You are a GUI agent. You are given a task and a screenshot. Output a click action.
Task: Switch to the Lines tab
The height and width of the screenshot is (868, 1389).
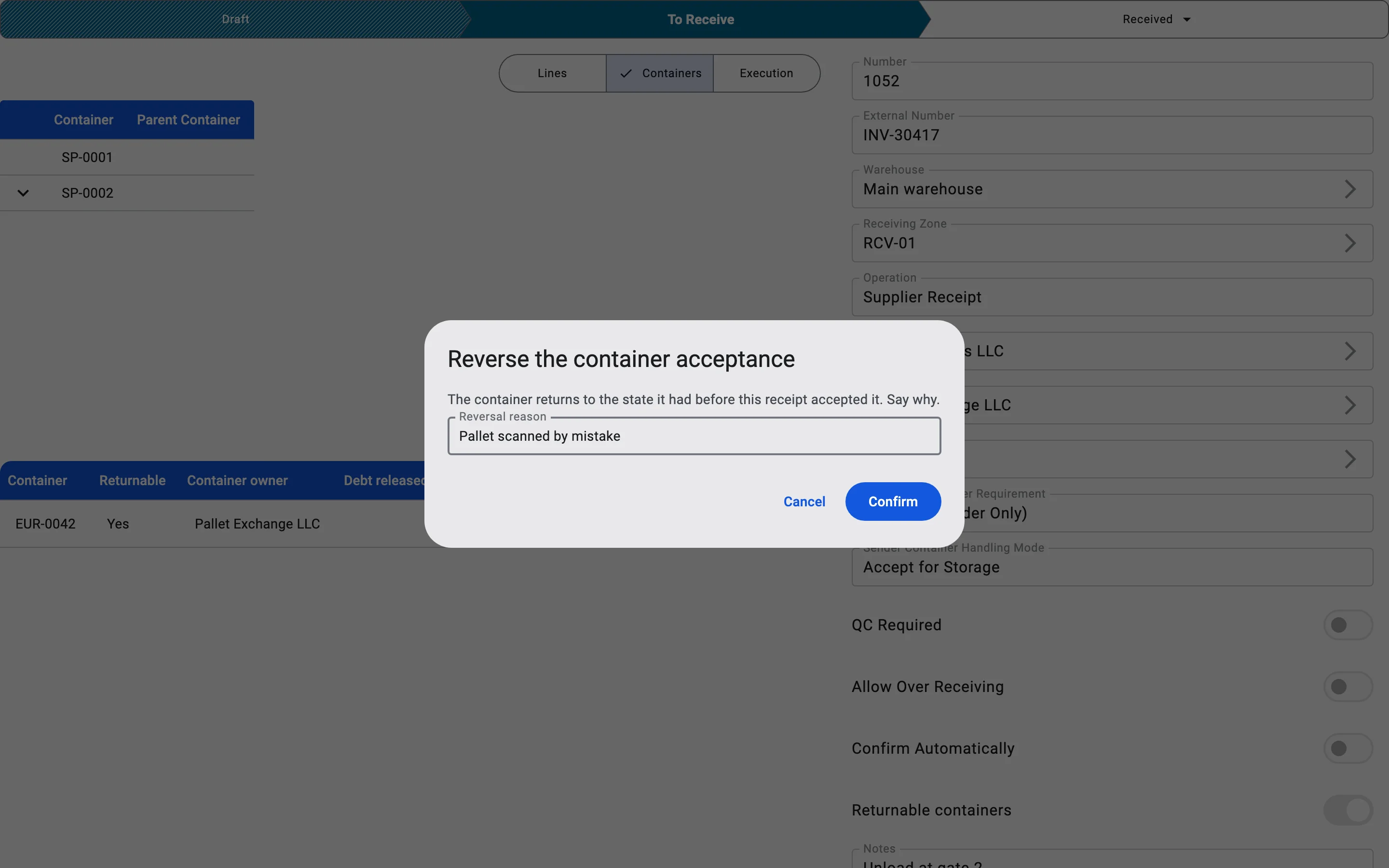coord(552,73)
